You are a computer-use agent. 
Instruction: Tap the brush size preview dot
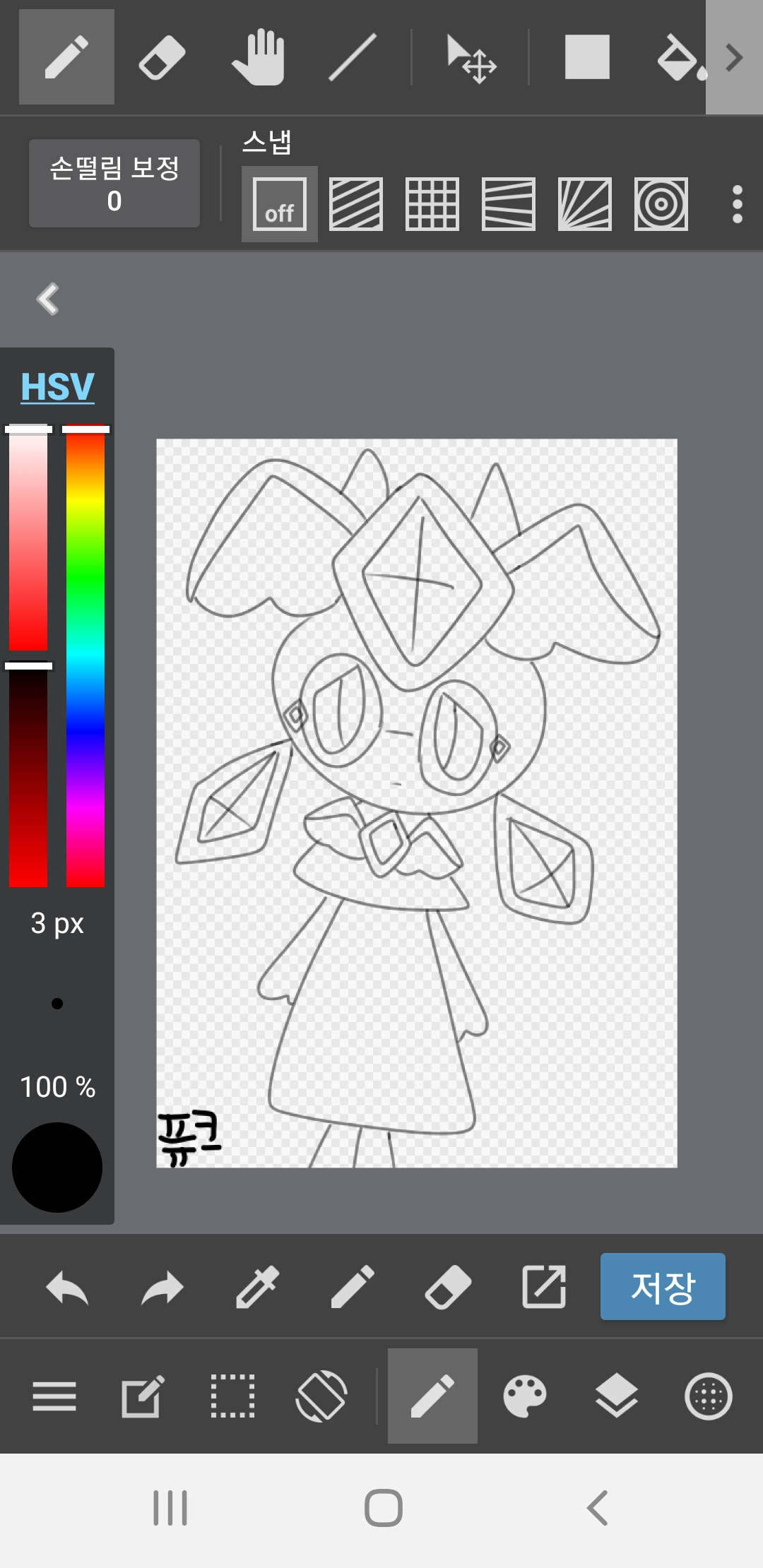57,1004
